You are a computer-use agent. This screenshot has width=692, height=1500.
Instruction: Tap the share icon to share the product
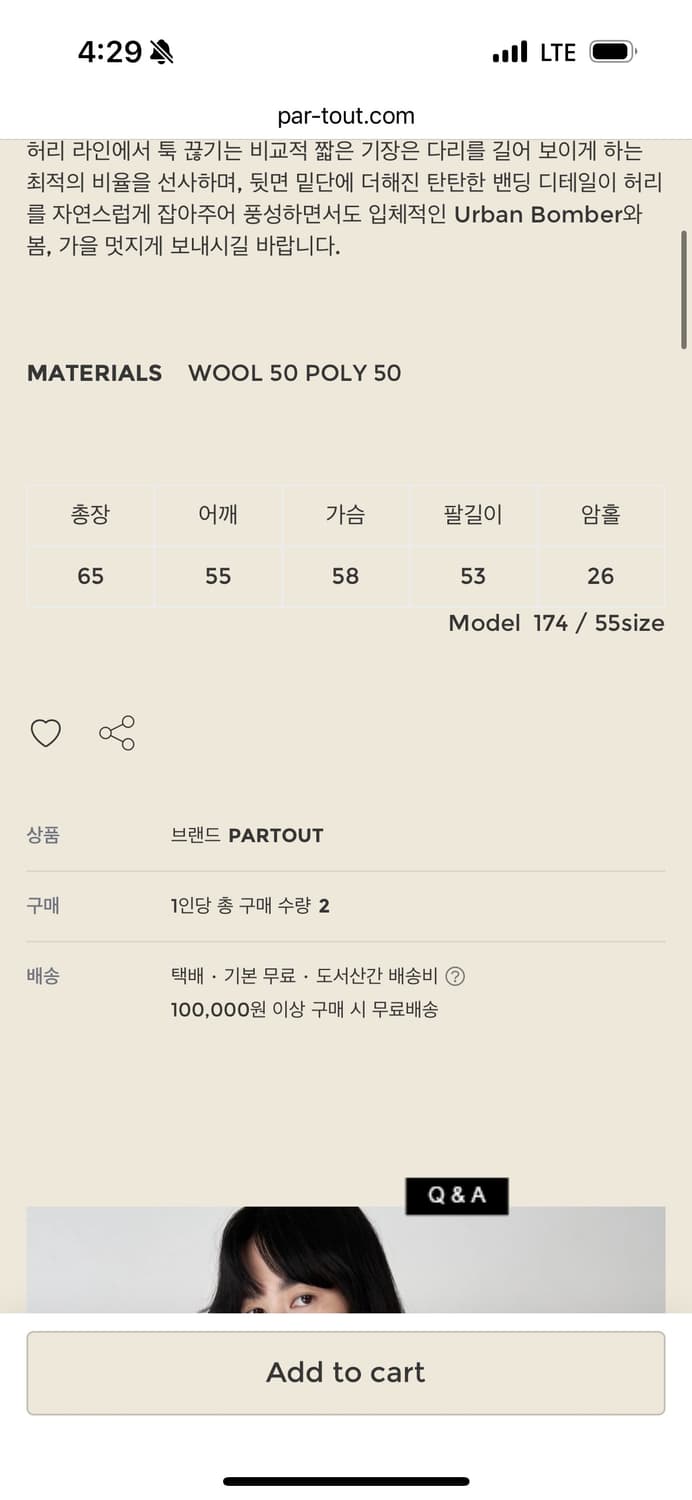click(x=117, y=733)
